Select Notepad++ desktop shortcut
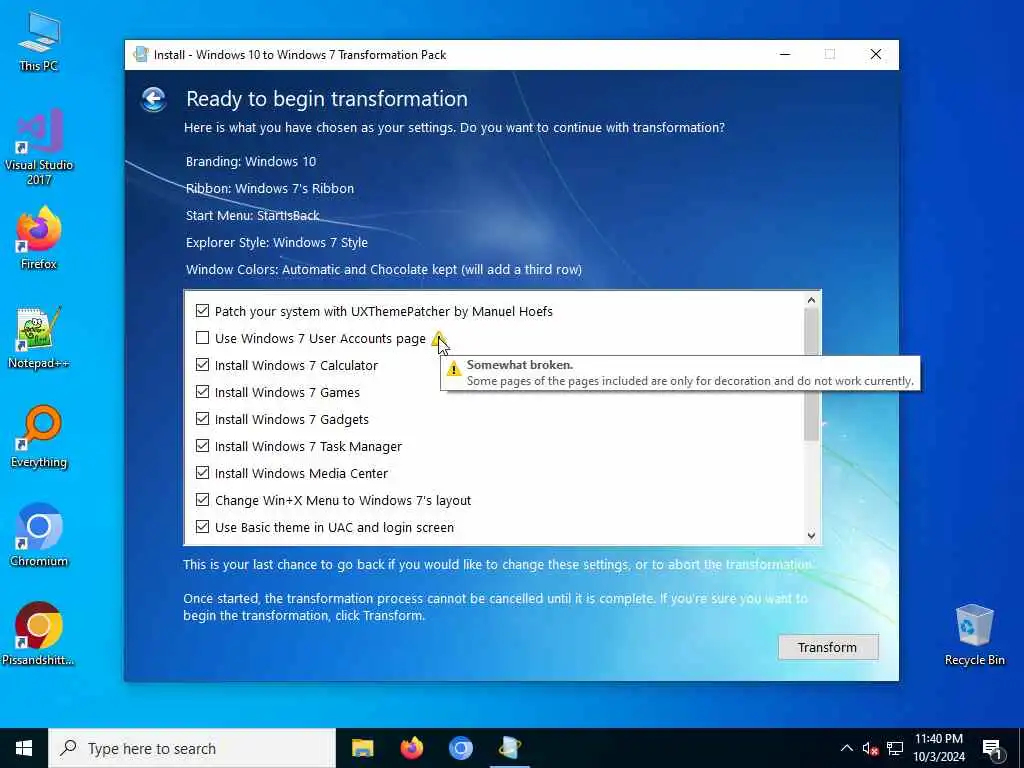The image size is (1024, 768). 39,338
